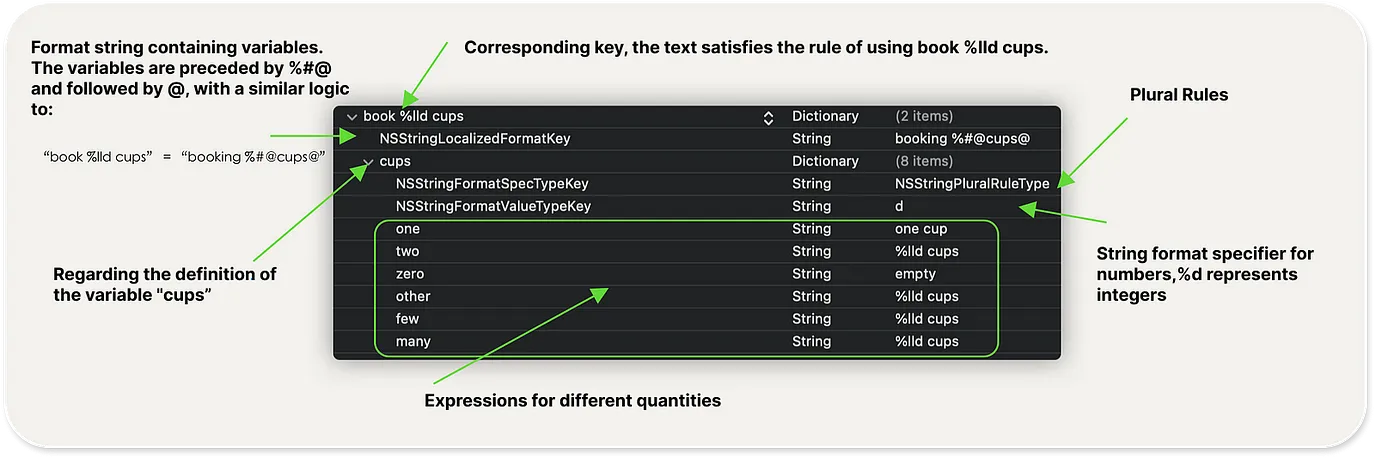Select the NSStringFormatSpecTypeKey key
This screenshot has width=1400, height=458.
(x=492, y=184)
